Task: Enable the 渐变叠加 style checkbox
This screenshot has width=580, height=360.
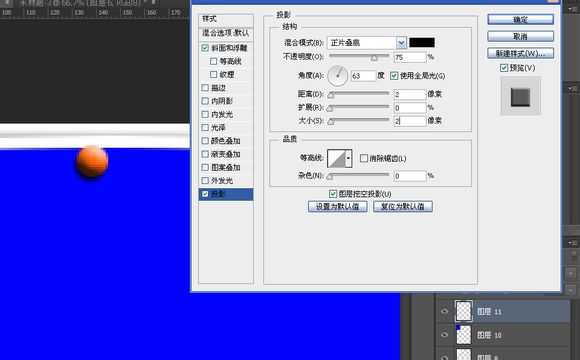Action: (x=205, y=154)
